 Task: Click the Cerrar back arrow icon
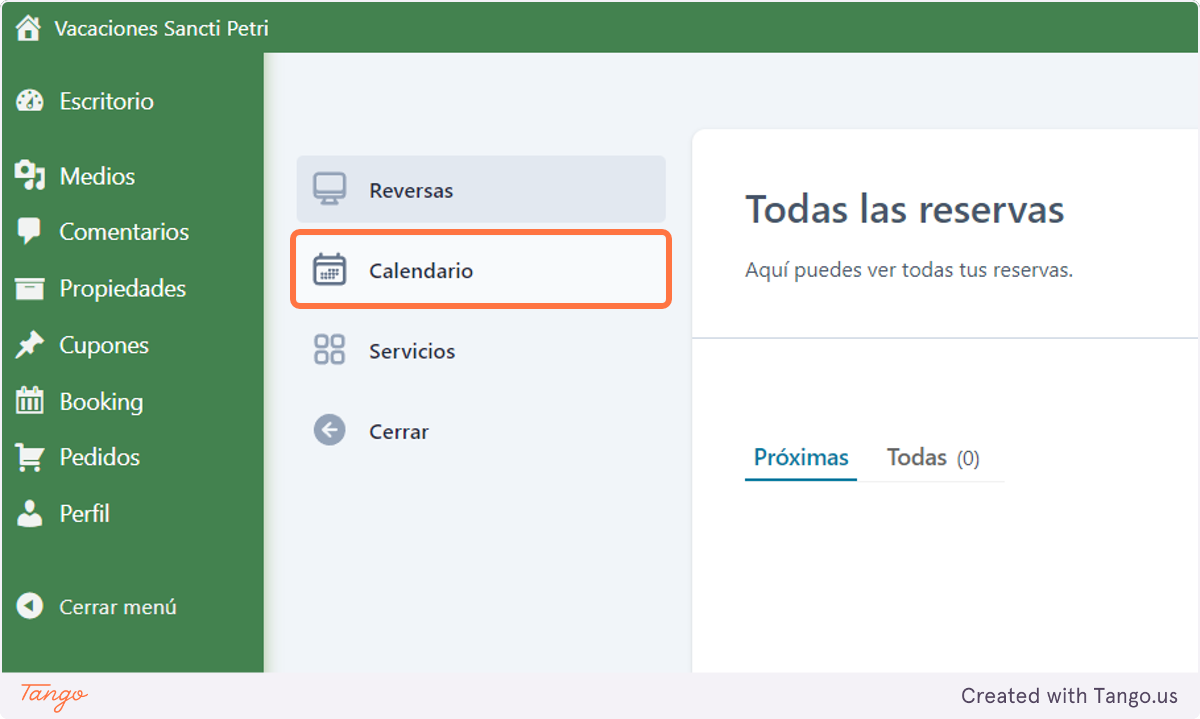point(329,431)
